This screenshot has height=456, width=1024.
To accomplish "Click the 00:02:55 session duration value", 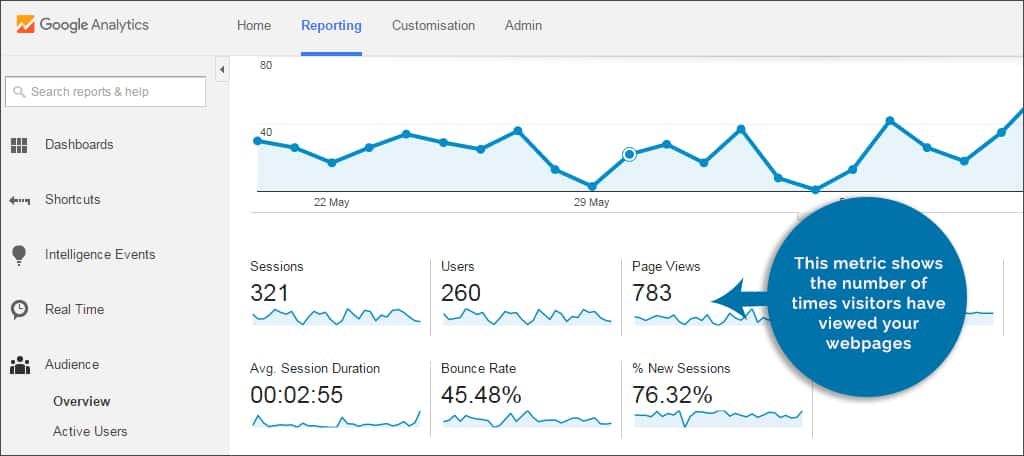I will [296, 395].
